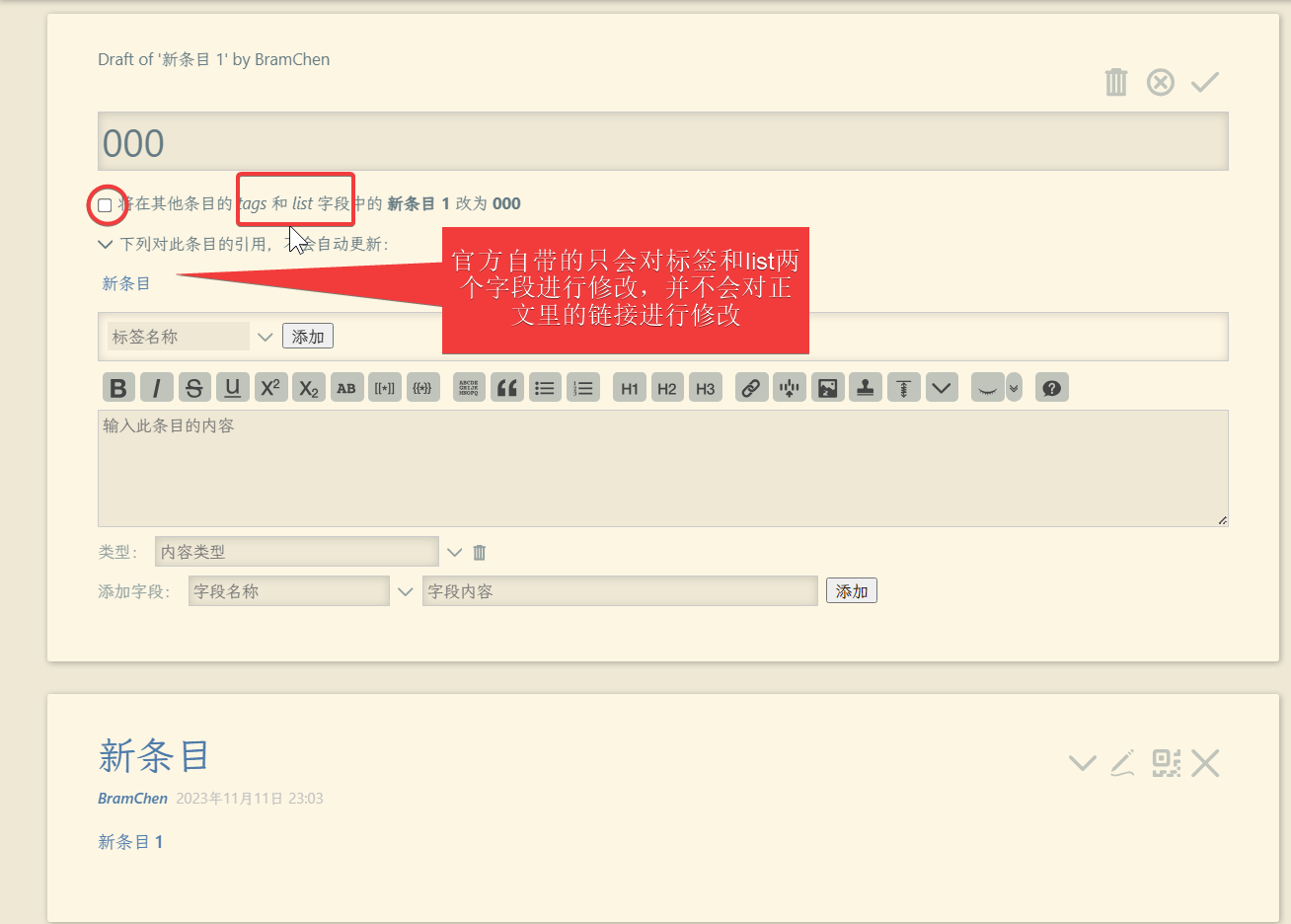Open editor help question mark icon
This screenshot has width=1291, height=924.
[1052, 388]
